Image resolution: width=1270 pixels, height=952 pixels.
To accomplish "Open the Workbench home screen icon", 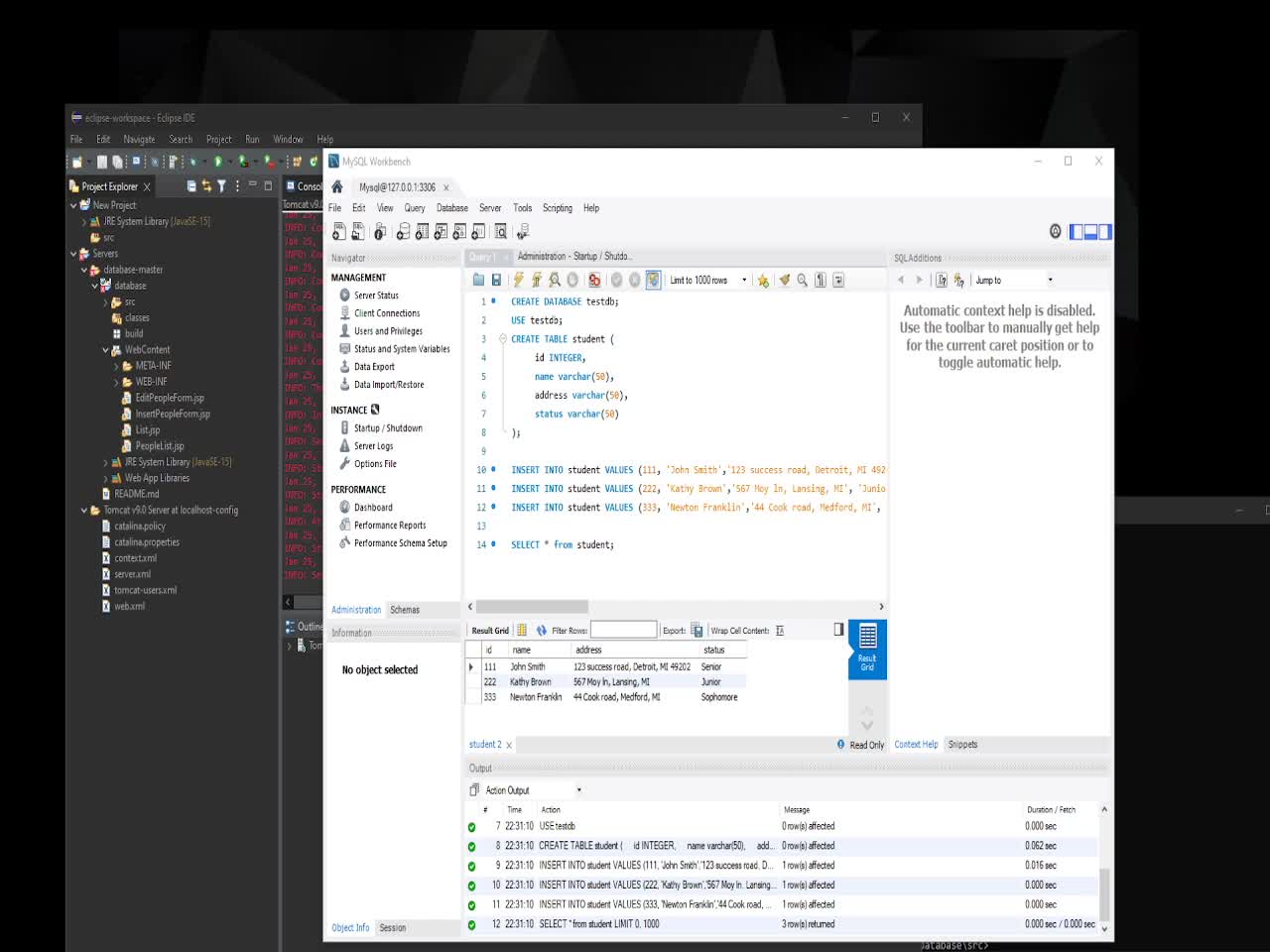I will click(337, 186).
